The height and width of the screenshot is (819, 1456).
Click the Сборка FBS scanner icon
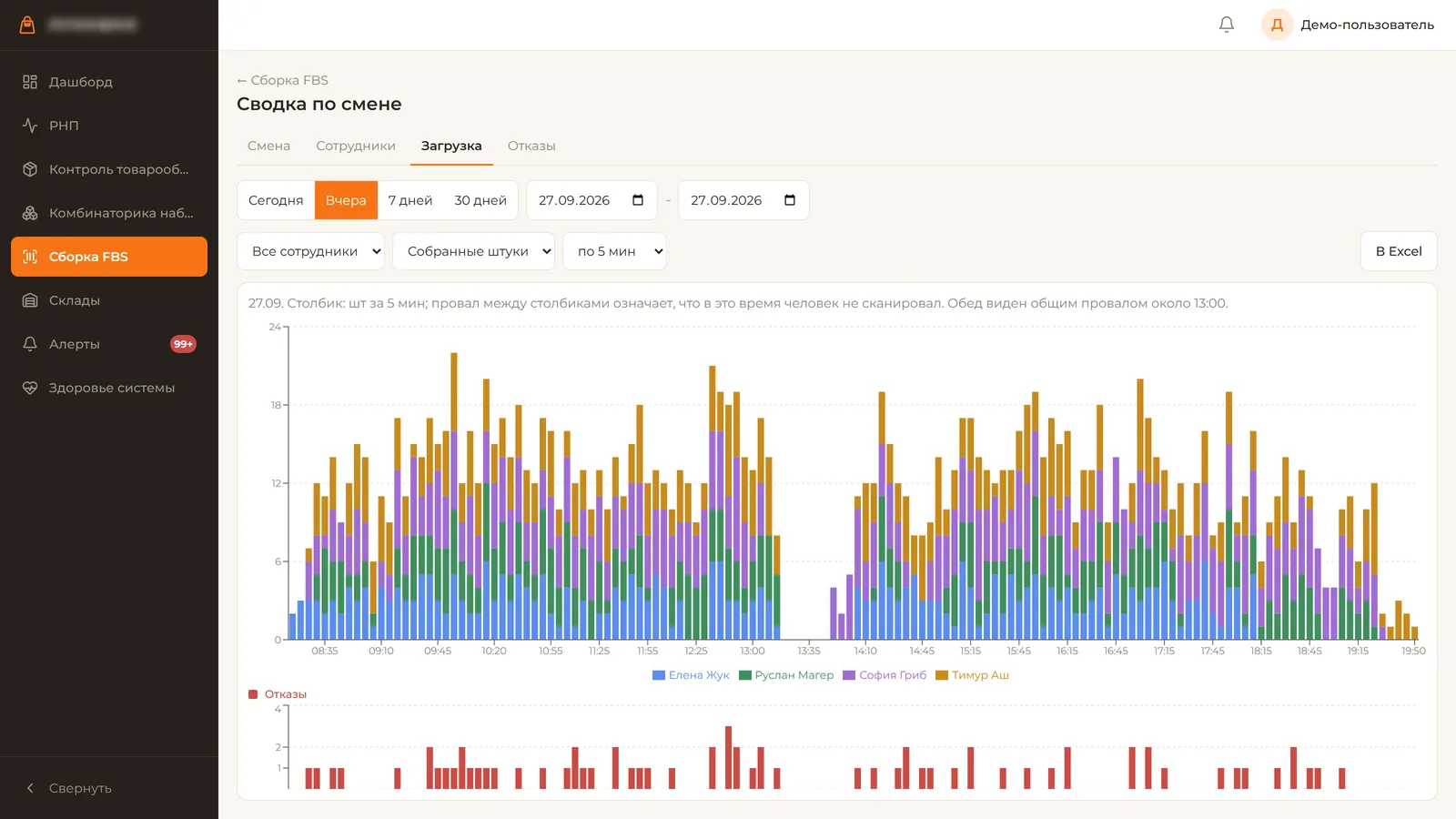(x=30, y=257)
